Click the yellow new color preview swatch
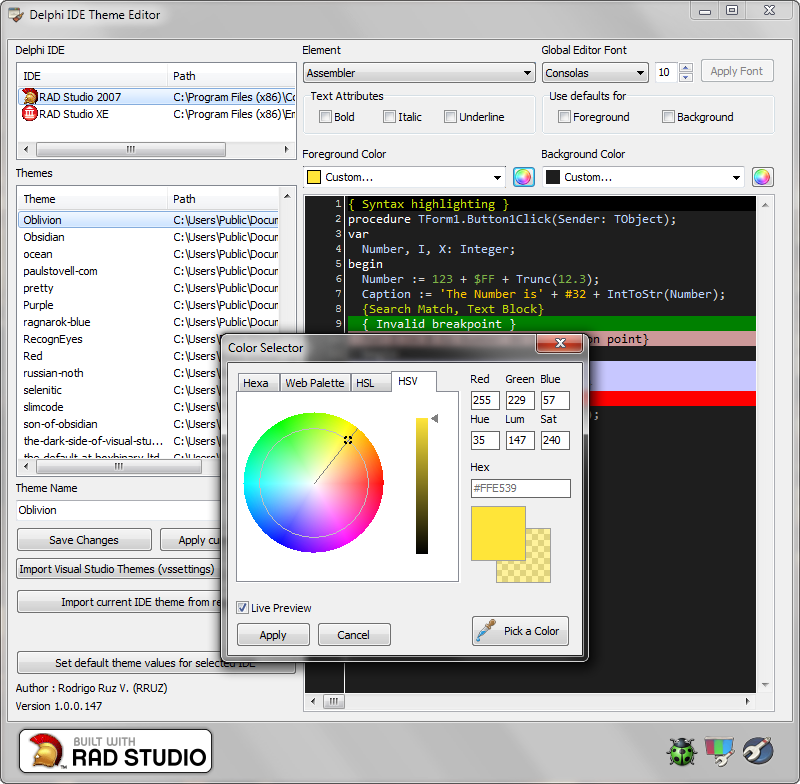 point(498,534)
